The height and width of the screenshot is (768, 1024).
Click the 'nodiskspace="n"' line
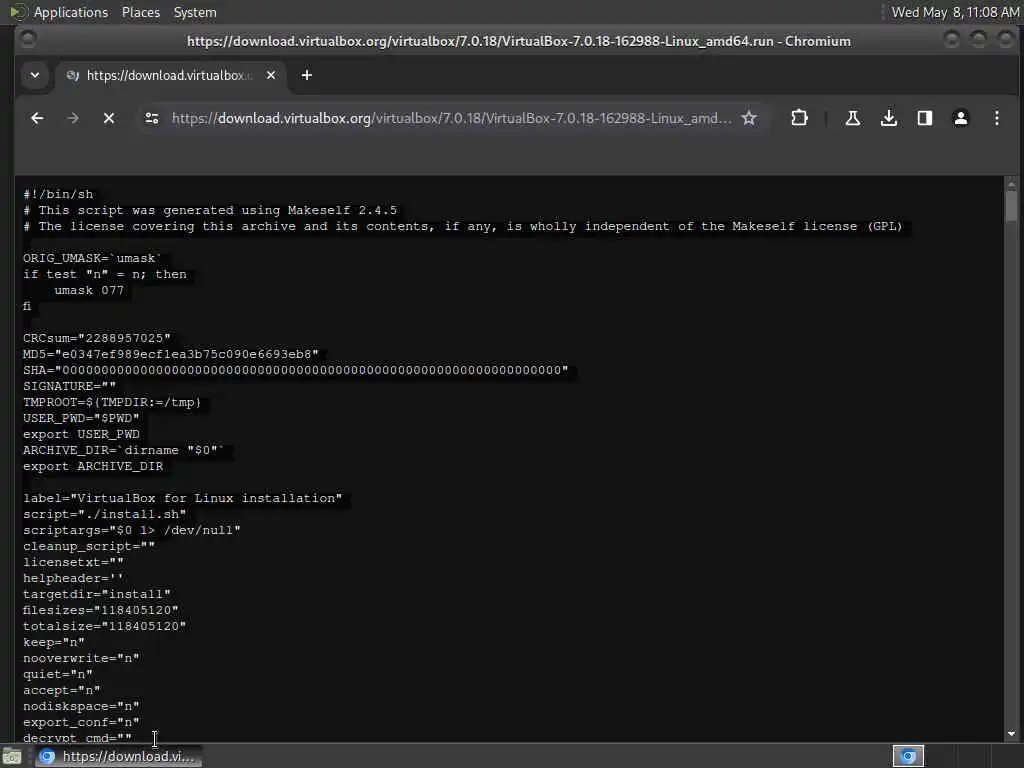(81, 706)
